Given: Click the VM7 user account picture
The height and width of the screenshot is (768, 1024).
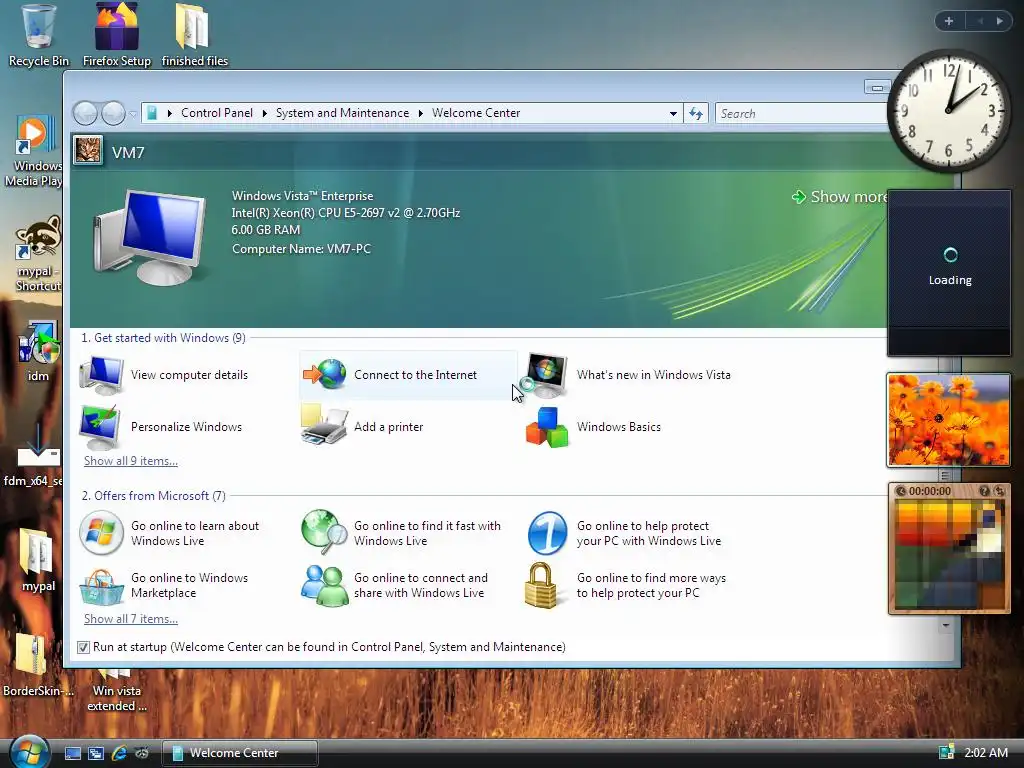Looking at the screenshot, I should coord(88,151).
